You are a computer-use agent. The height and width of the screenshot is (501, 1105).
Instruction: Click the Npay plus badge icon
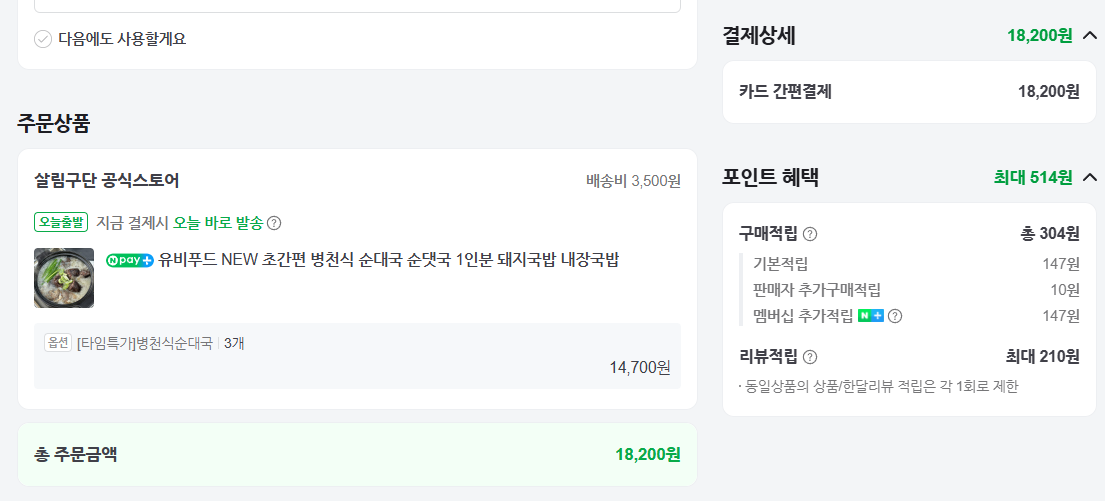pos(130,260)
